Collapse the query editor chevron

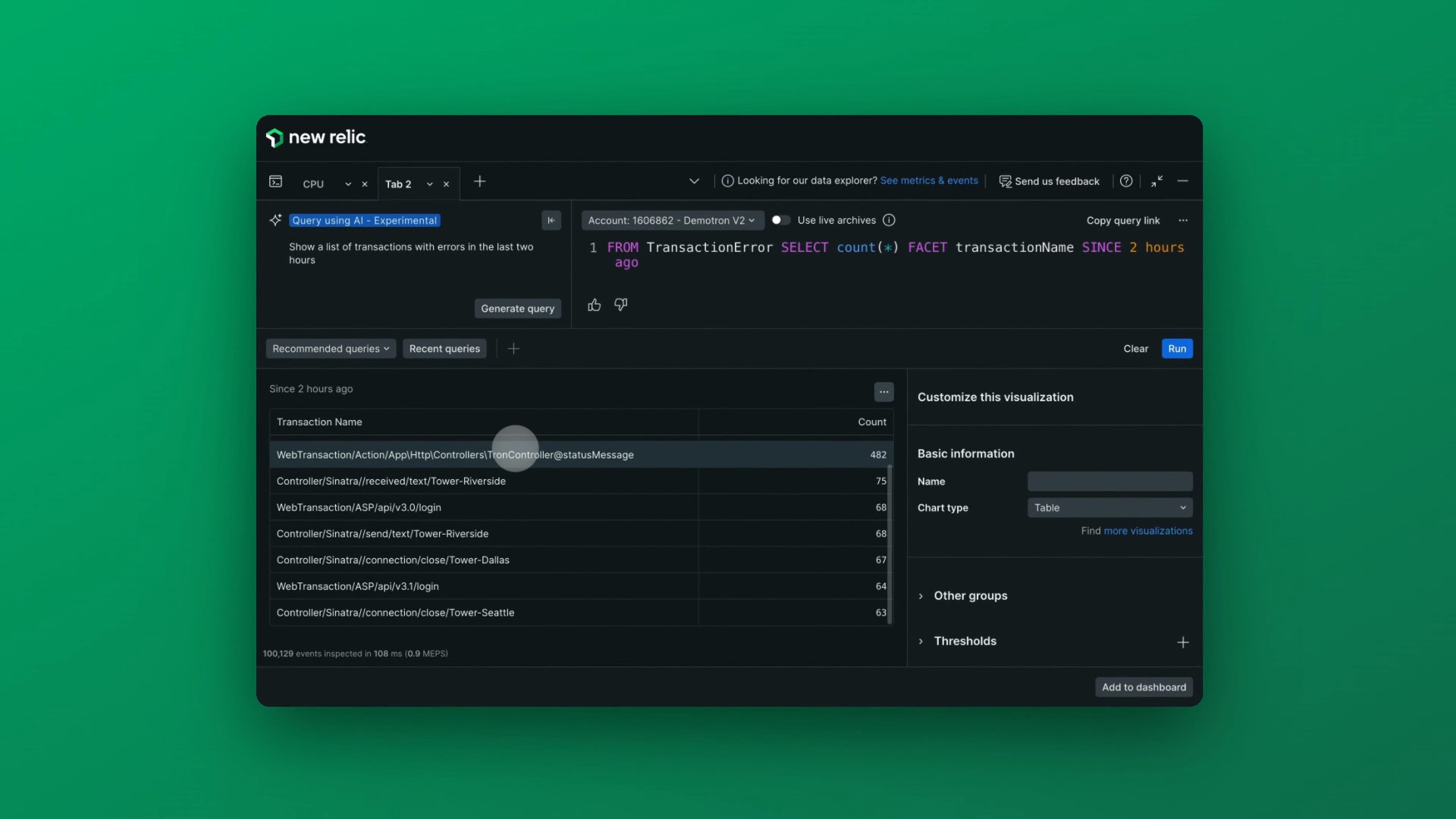(x=694, y=181)
